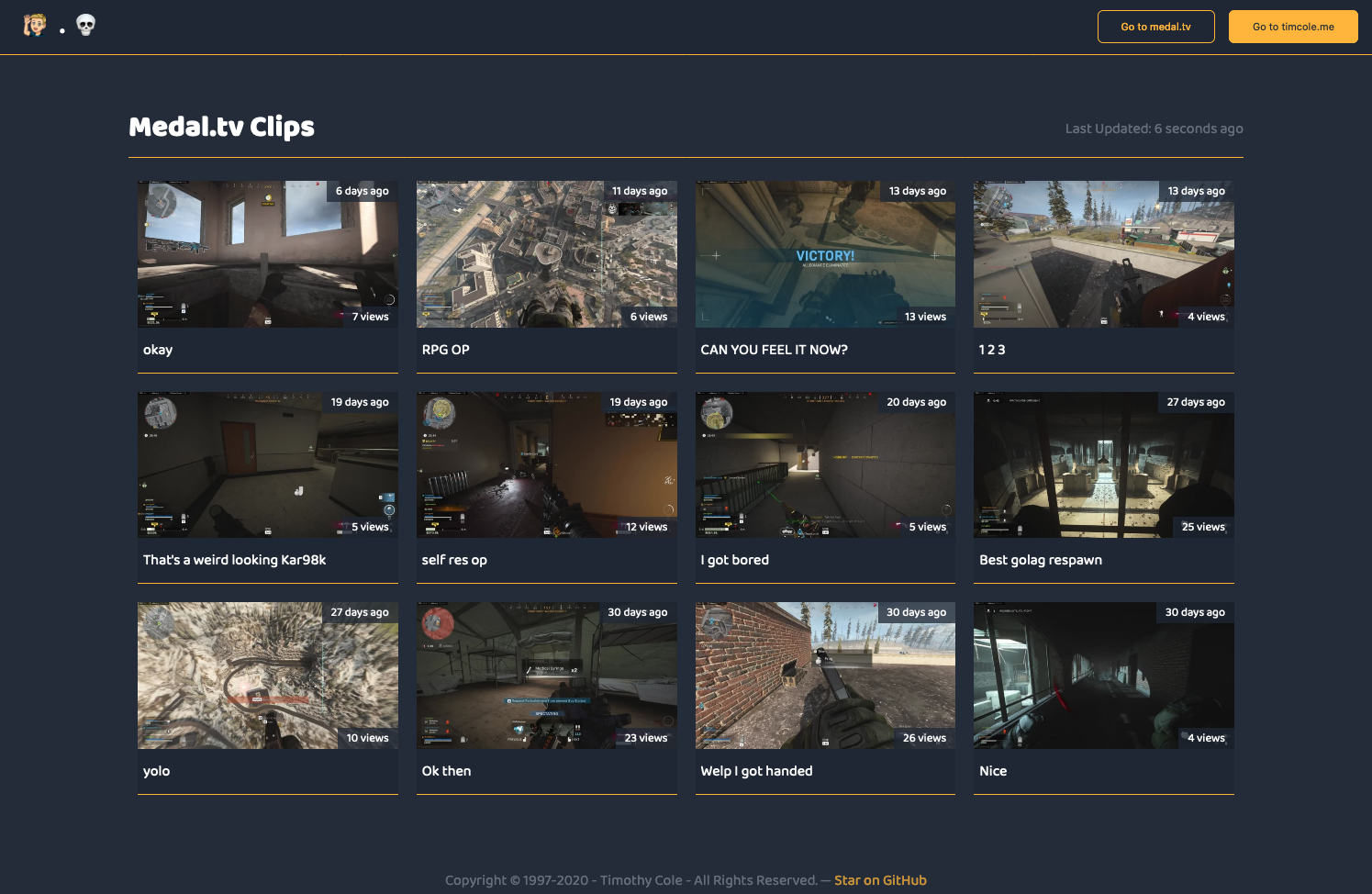Viewport: 1372px width, 894px height.
Task: Click the Last Updated timestamp text
Action: click(x=1154, y=129)
